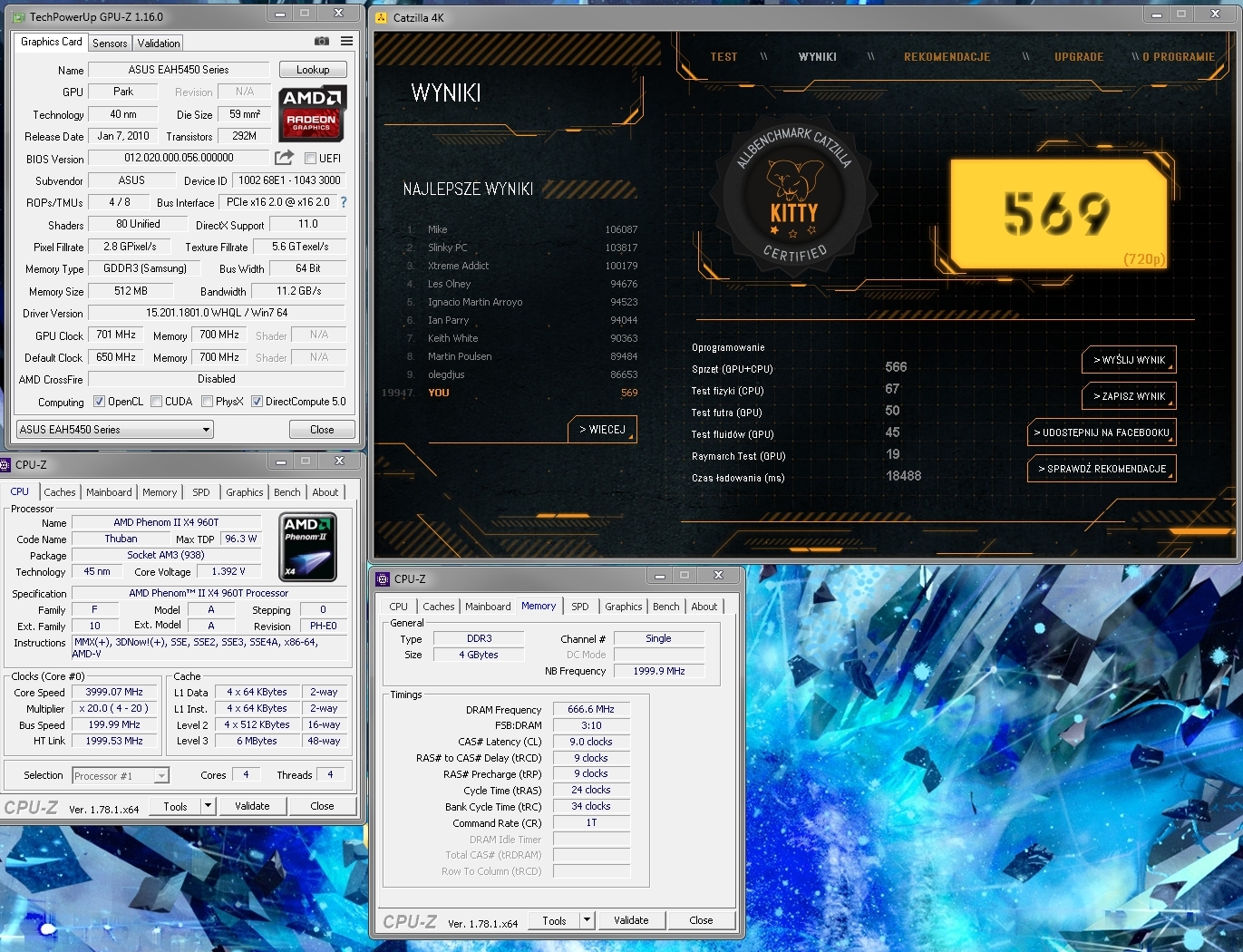The width and height of the screenshot is (1243, 952).
Task: Click the 569 score panel
Action: point(1059,214)
